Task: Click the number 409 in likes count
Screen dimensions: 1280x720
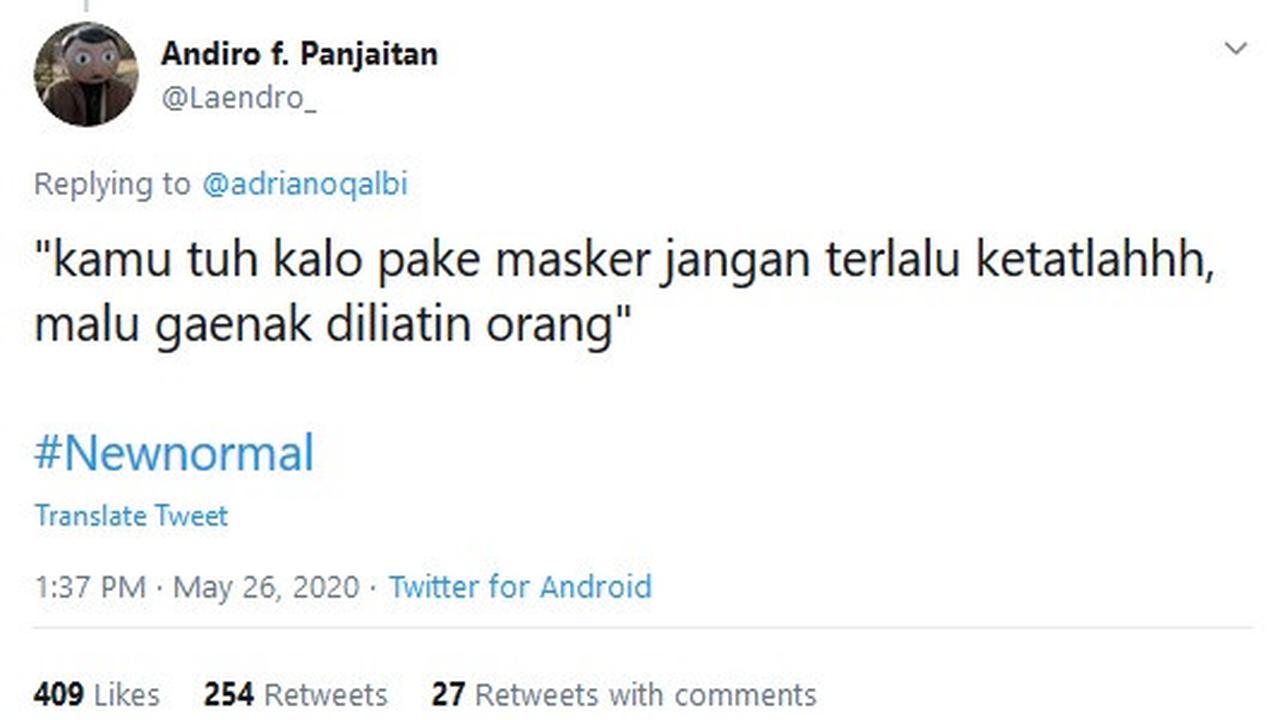Action: coord(59,694)
